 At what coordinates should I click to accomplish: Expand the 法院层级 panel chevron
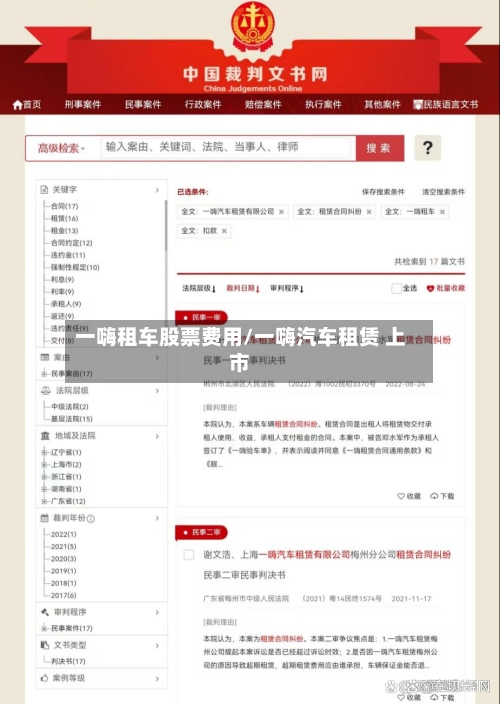157,391
